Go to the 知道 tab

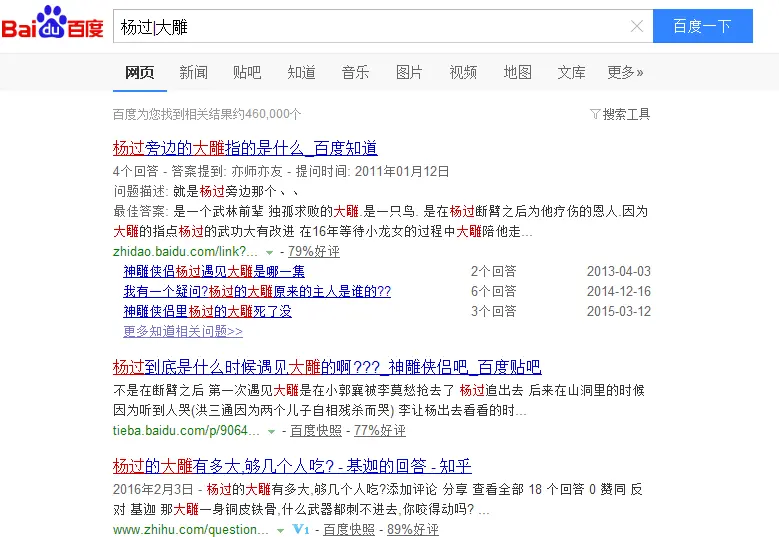pos(302,73)
